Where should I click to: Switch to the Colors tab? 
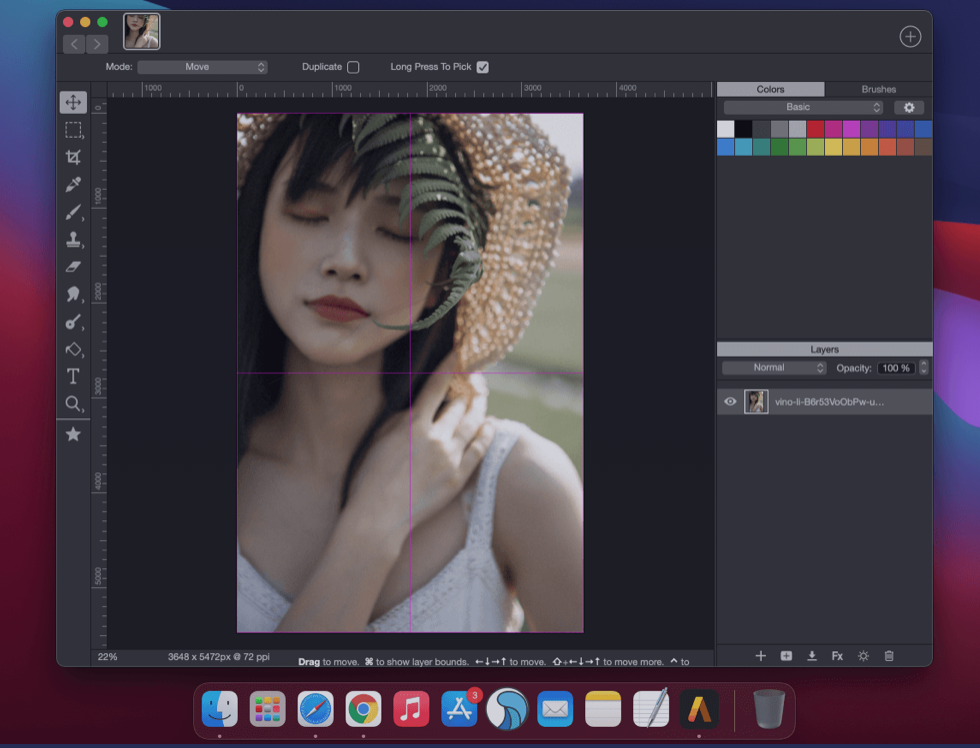(770, 89)
